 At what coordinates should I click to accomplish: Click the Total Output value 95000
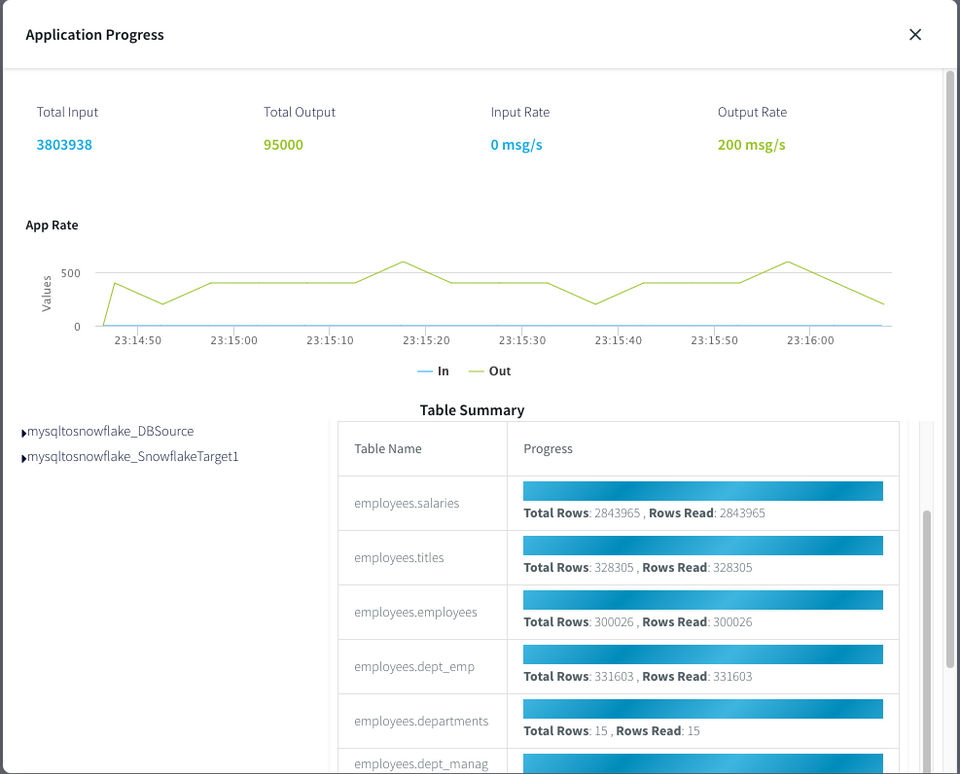[x=283, y=145]
